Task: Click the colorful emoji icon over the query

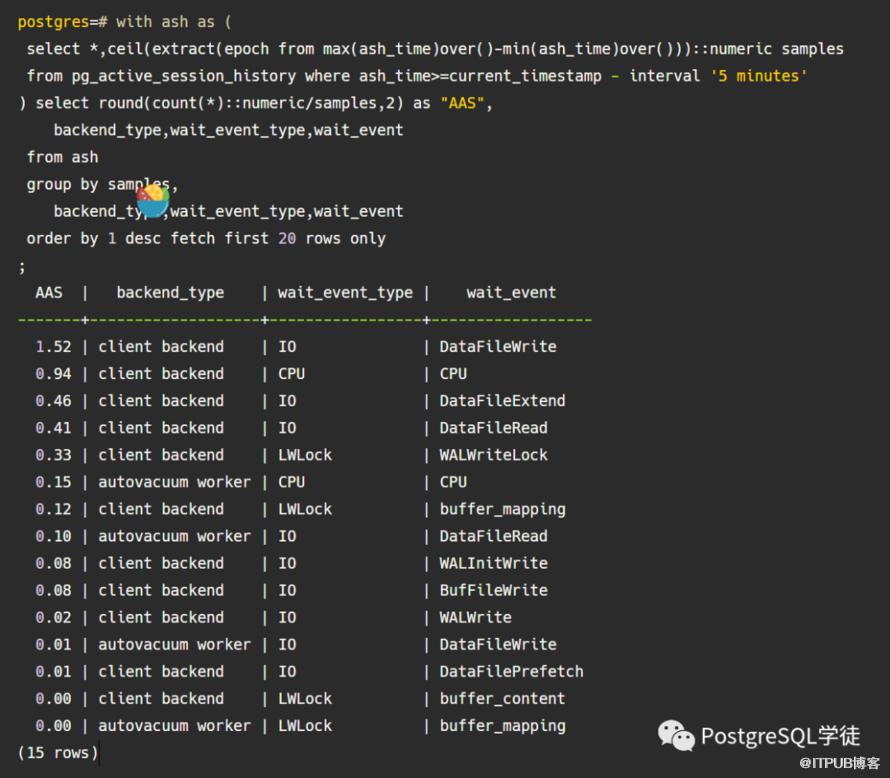Action: [x=153, y=200]
